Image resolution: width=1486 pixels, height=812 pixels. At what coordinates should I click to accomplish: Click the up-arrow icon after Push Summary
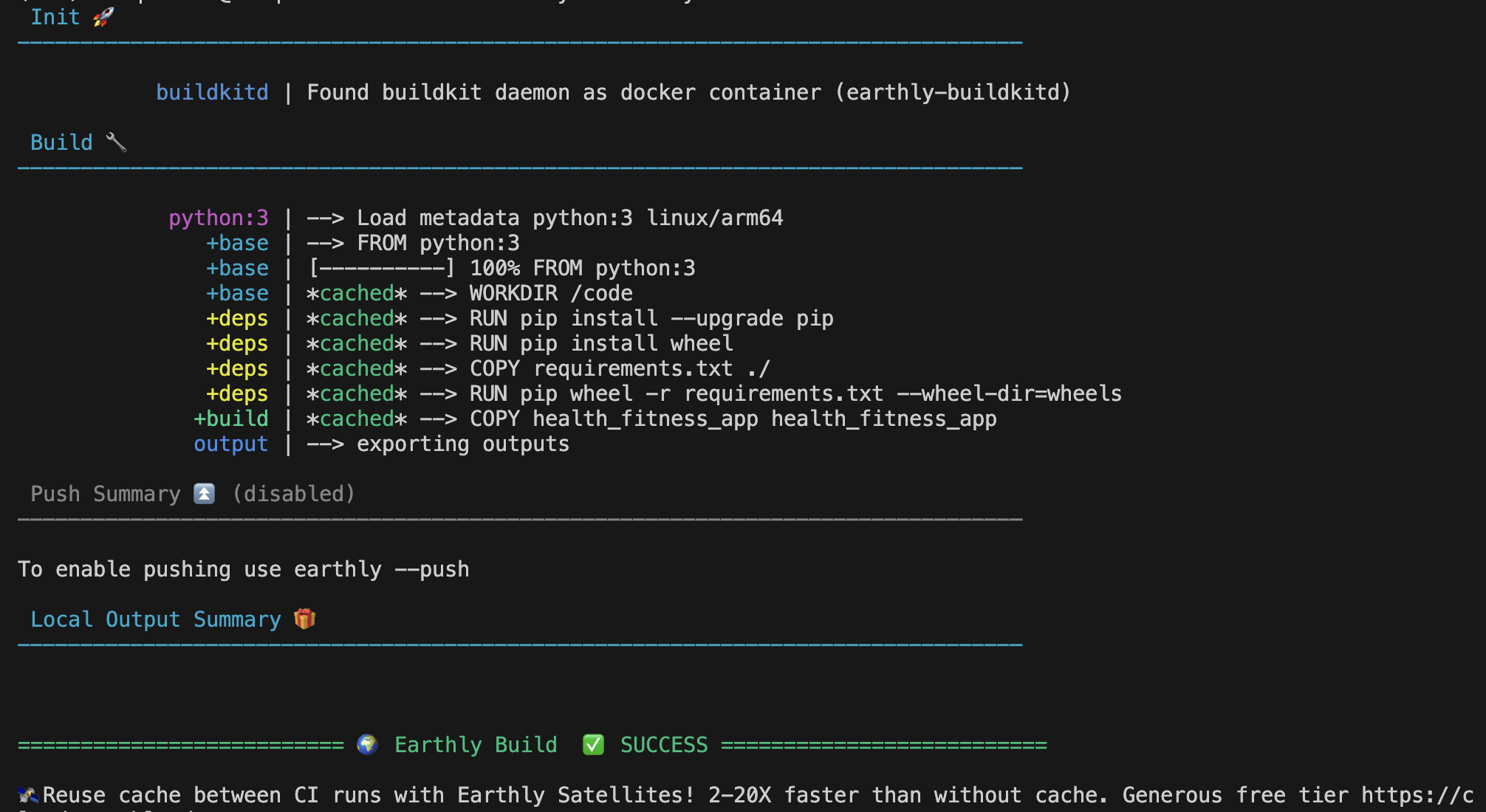[x=205, y=493]
